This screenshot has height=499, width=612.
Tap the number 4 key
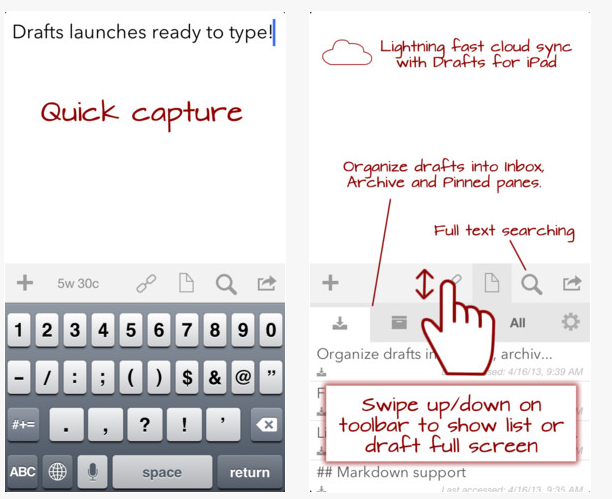103,330
